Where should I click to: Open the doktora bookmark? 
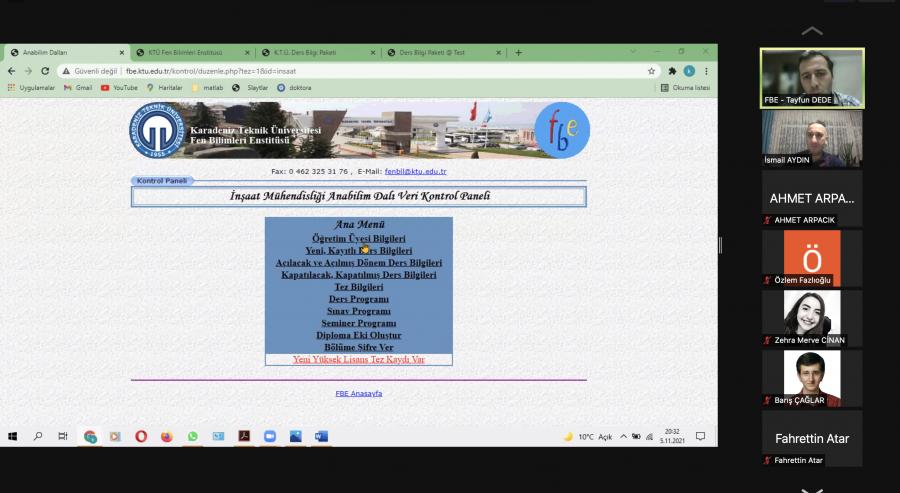(x=294, y=88)
